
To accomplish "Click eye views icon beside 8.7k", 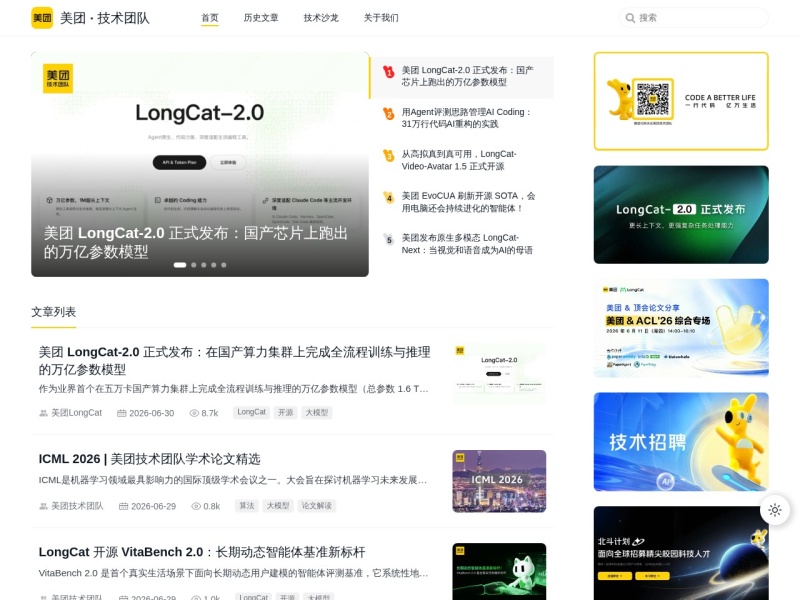I will 194,413.
